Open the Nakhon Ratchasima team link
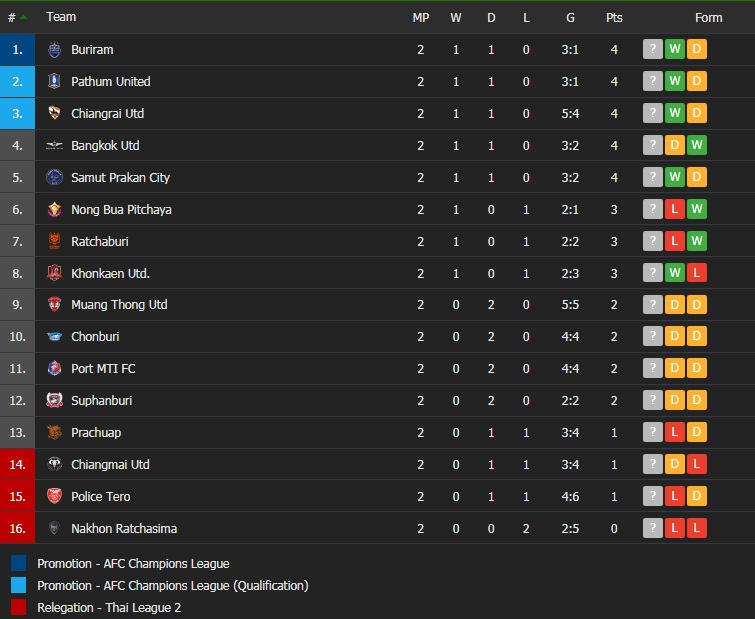755x619 pixels. pyautogui.click(x=124, y=528)
